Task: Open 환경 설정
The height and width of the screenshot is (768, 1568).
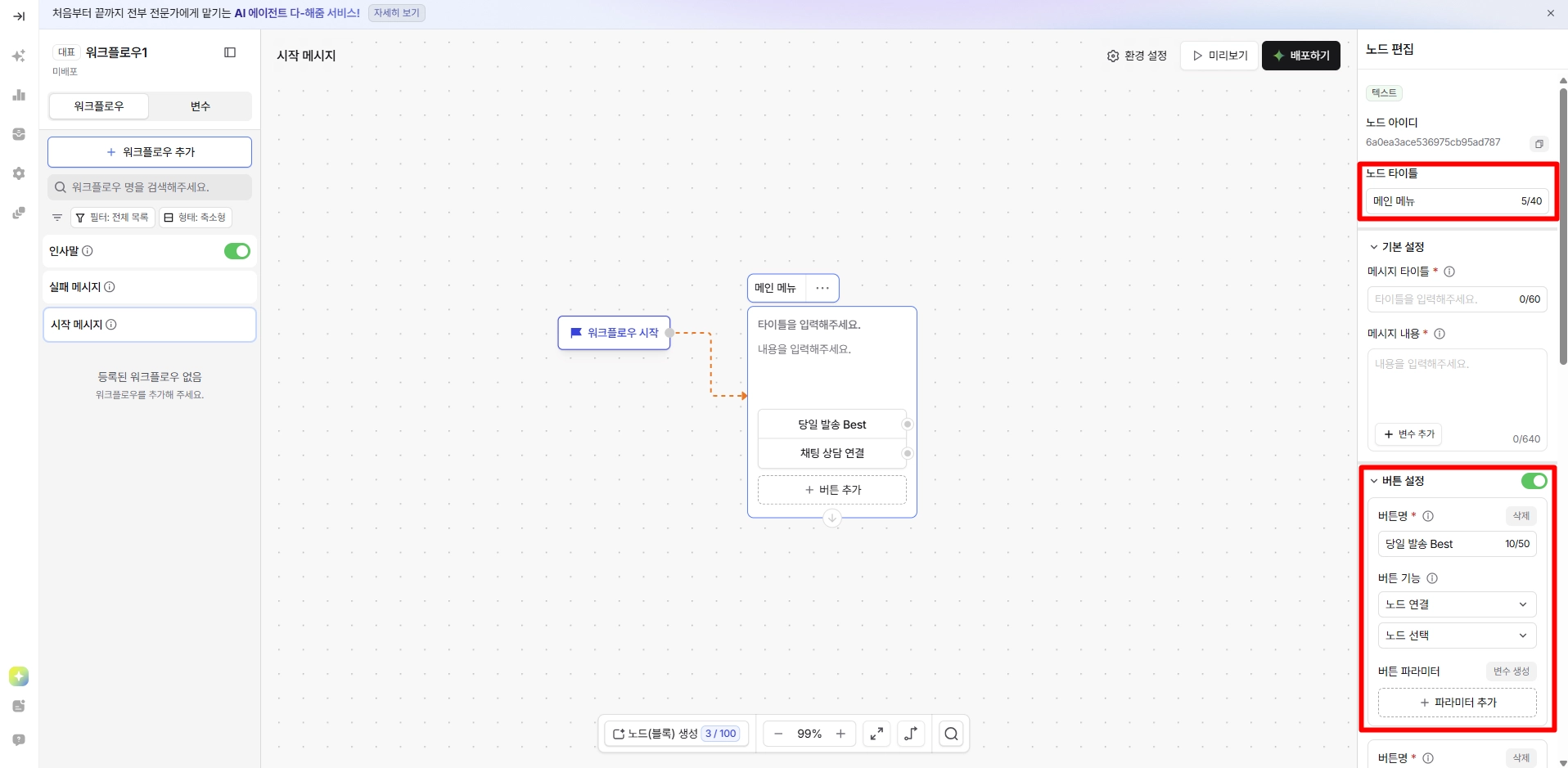Action: pyautogui.click(x=1138, y=56)
